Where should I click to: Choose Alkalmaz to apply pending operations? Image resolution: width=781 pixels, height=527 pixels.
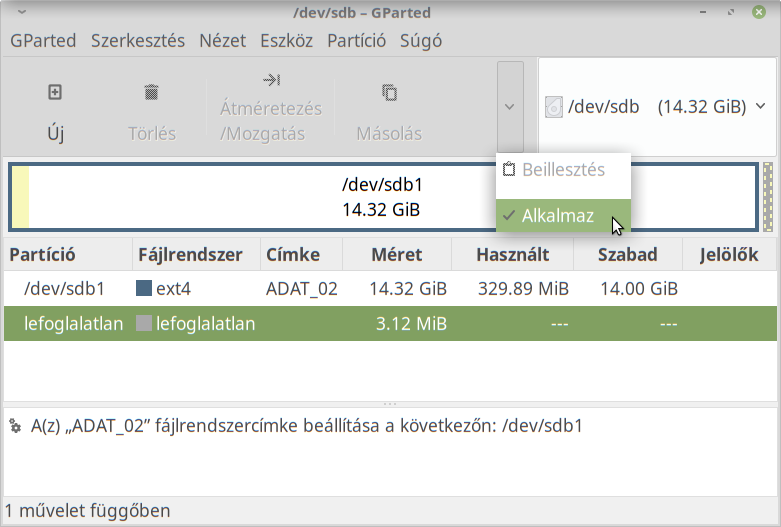(563, 216)
